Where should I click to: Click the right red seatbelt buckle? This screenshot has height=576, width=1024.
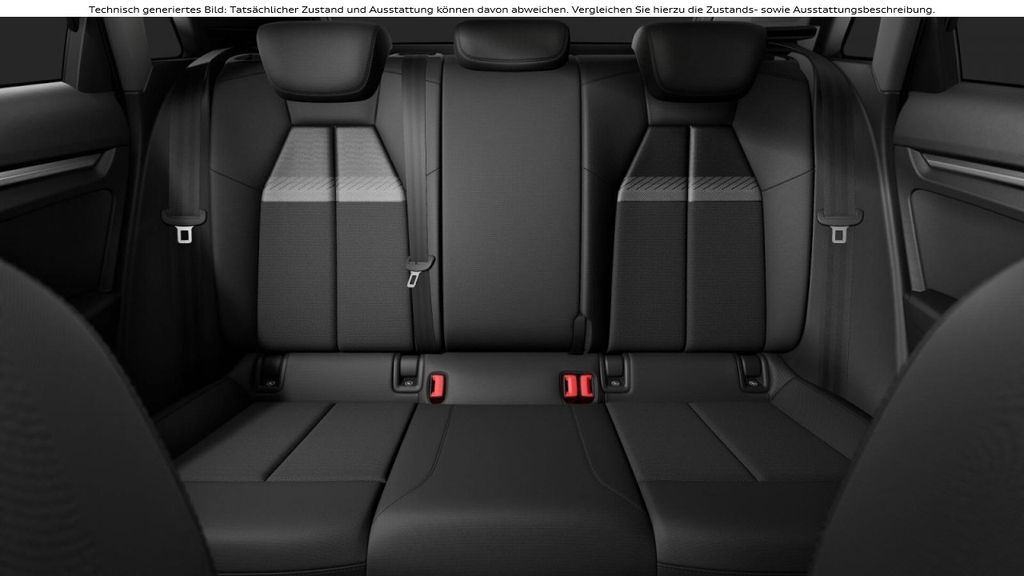click(572, 383)
